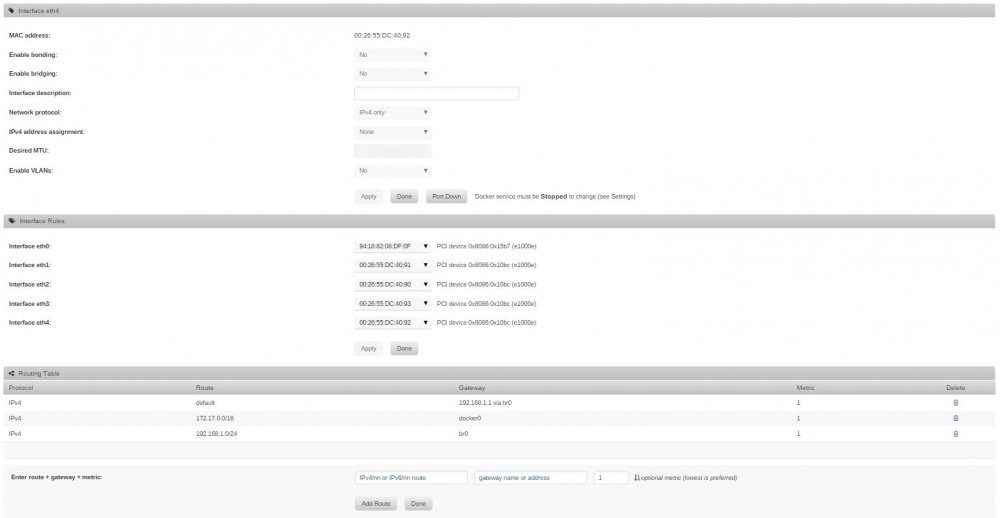Click Done in the Routing Table section
Screen dimensions: 1000x518
(418, 504)
